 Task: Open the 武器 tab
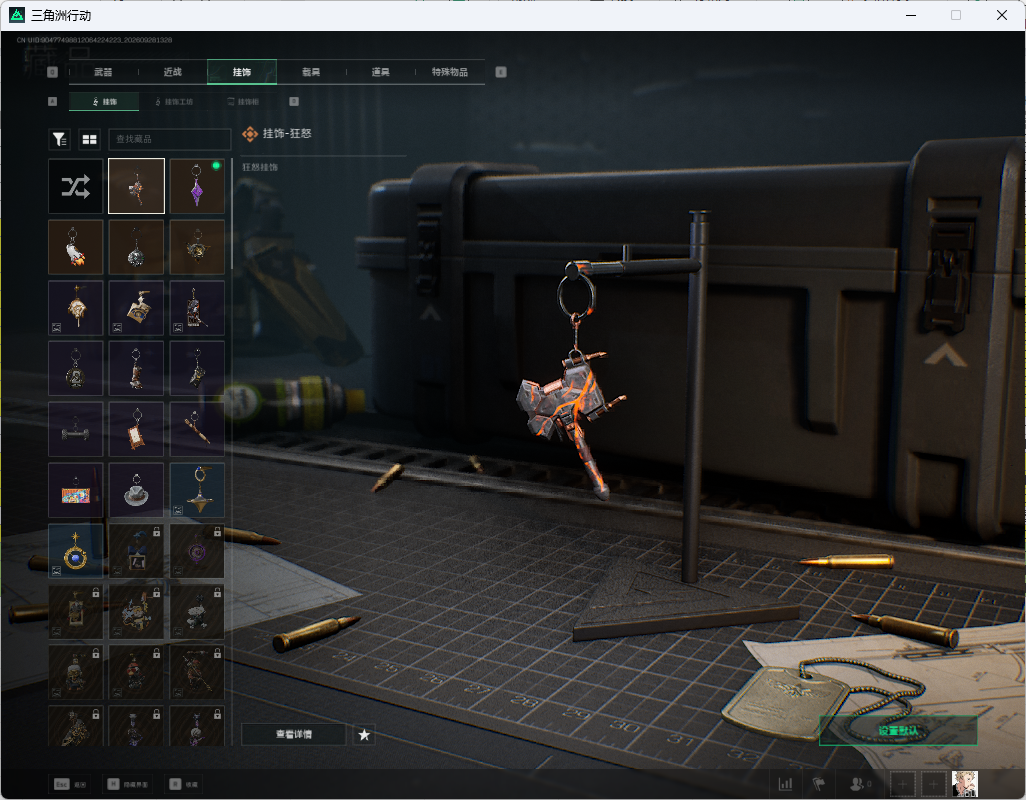point(103,72)
